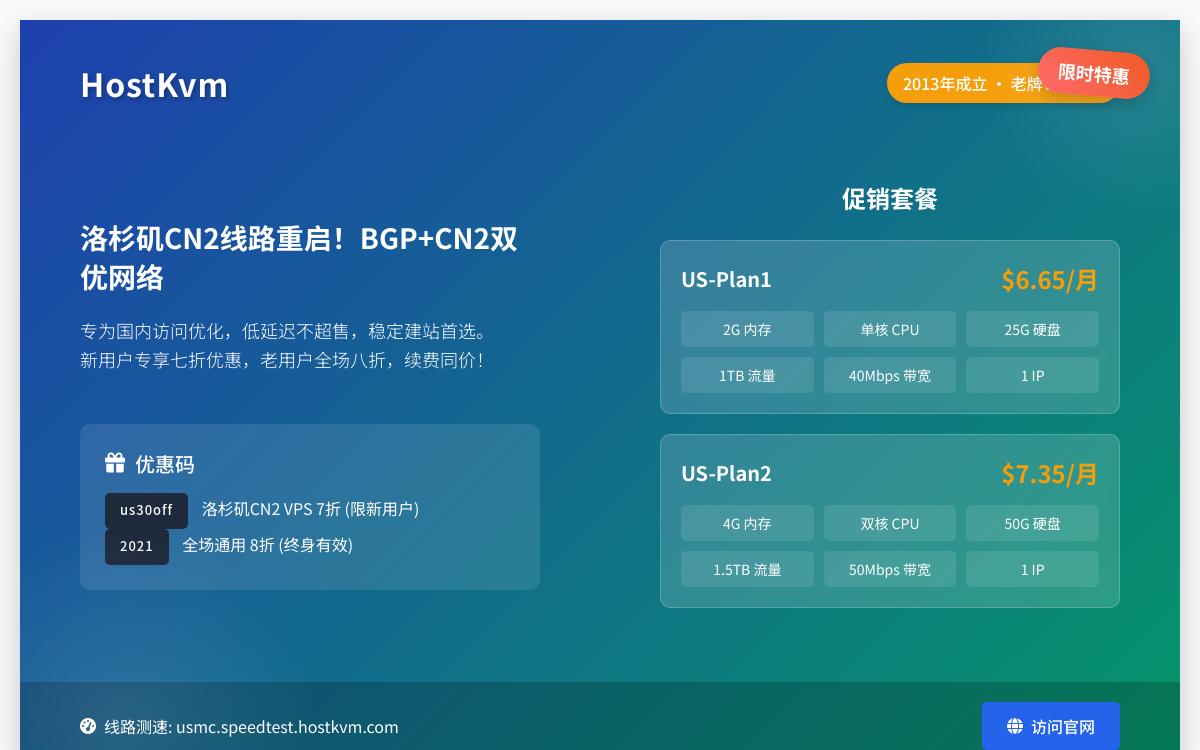Click the 1.5TB 流量 spec tag
Image resolution: width=1200 pixels, height=750 pixels.
pos(747,569)
